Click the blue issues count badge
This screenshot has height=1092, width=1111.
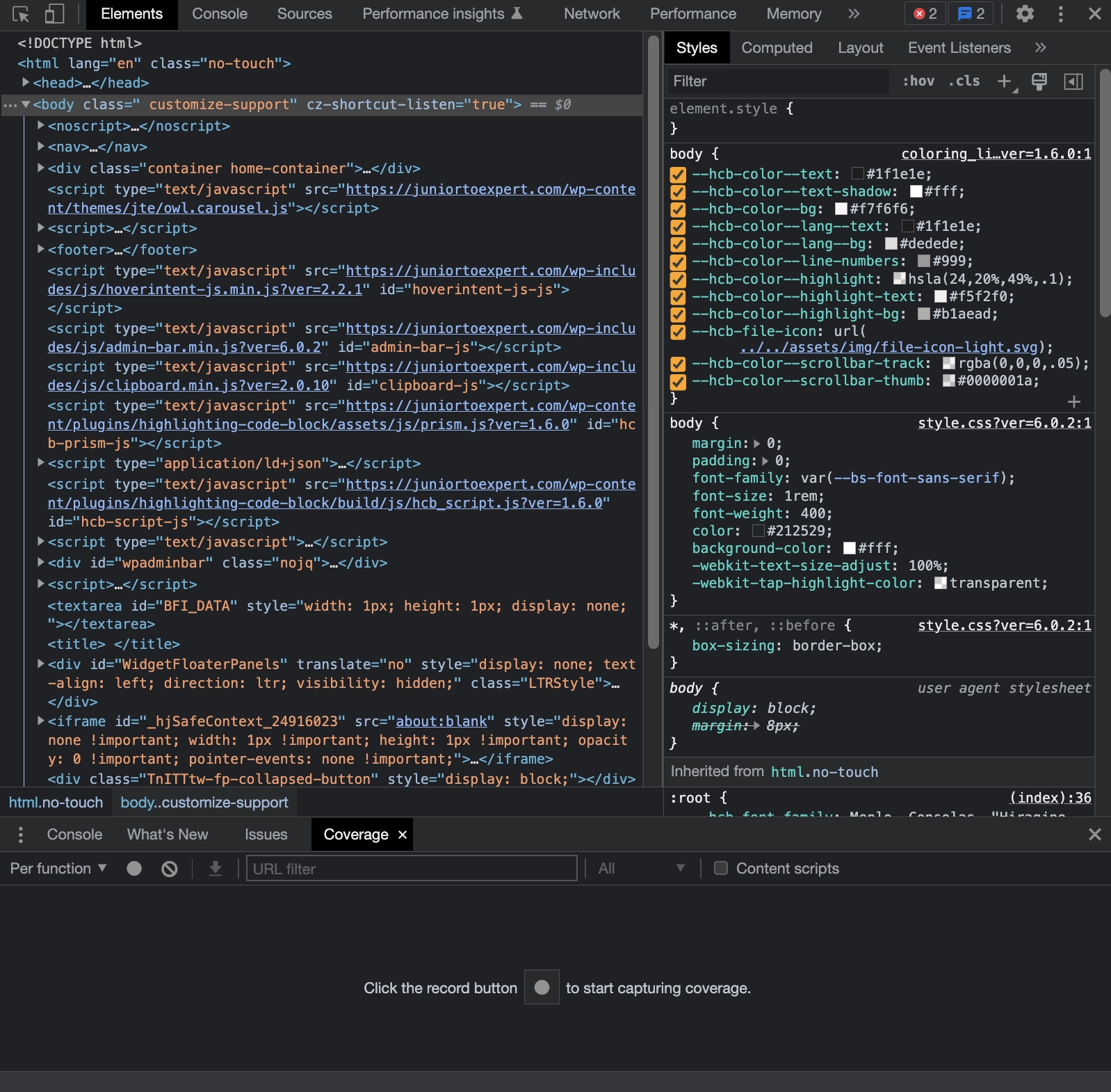pos(971,14)
